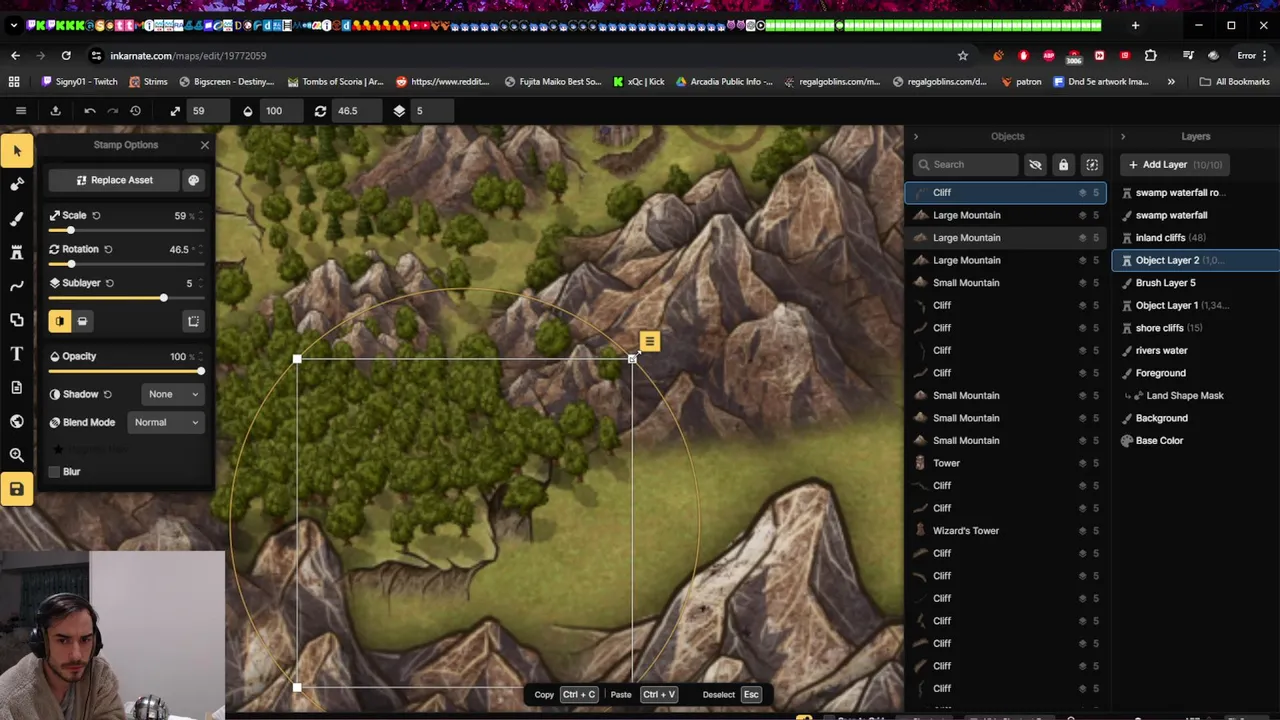This screenshot has width=1280, height=720.
Task: Set the Opacity slider in Stamp Options
Action: 127,371
